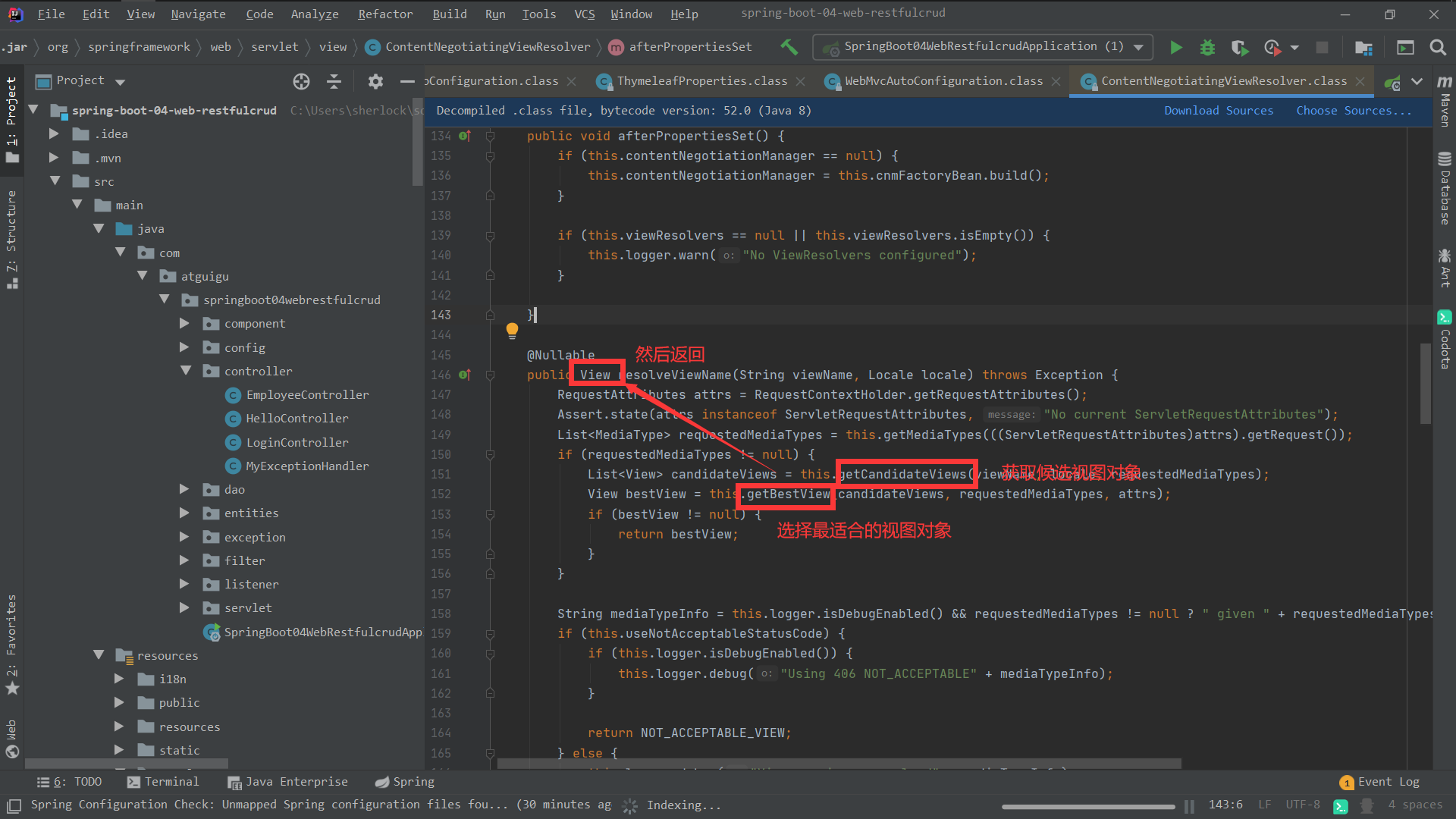Toggle the Database side panel
Screen dimensions: 1456x819
point(1445,190)
